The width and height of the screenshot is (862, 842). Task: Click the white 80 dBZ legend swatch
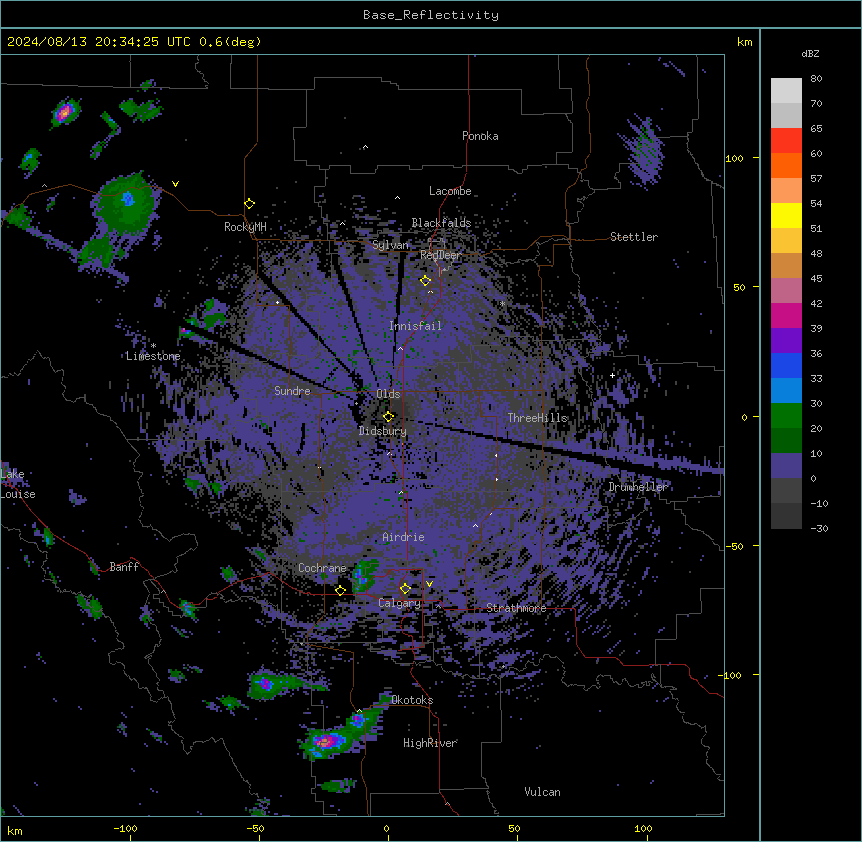click(x=786, y=91)
